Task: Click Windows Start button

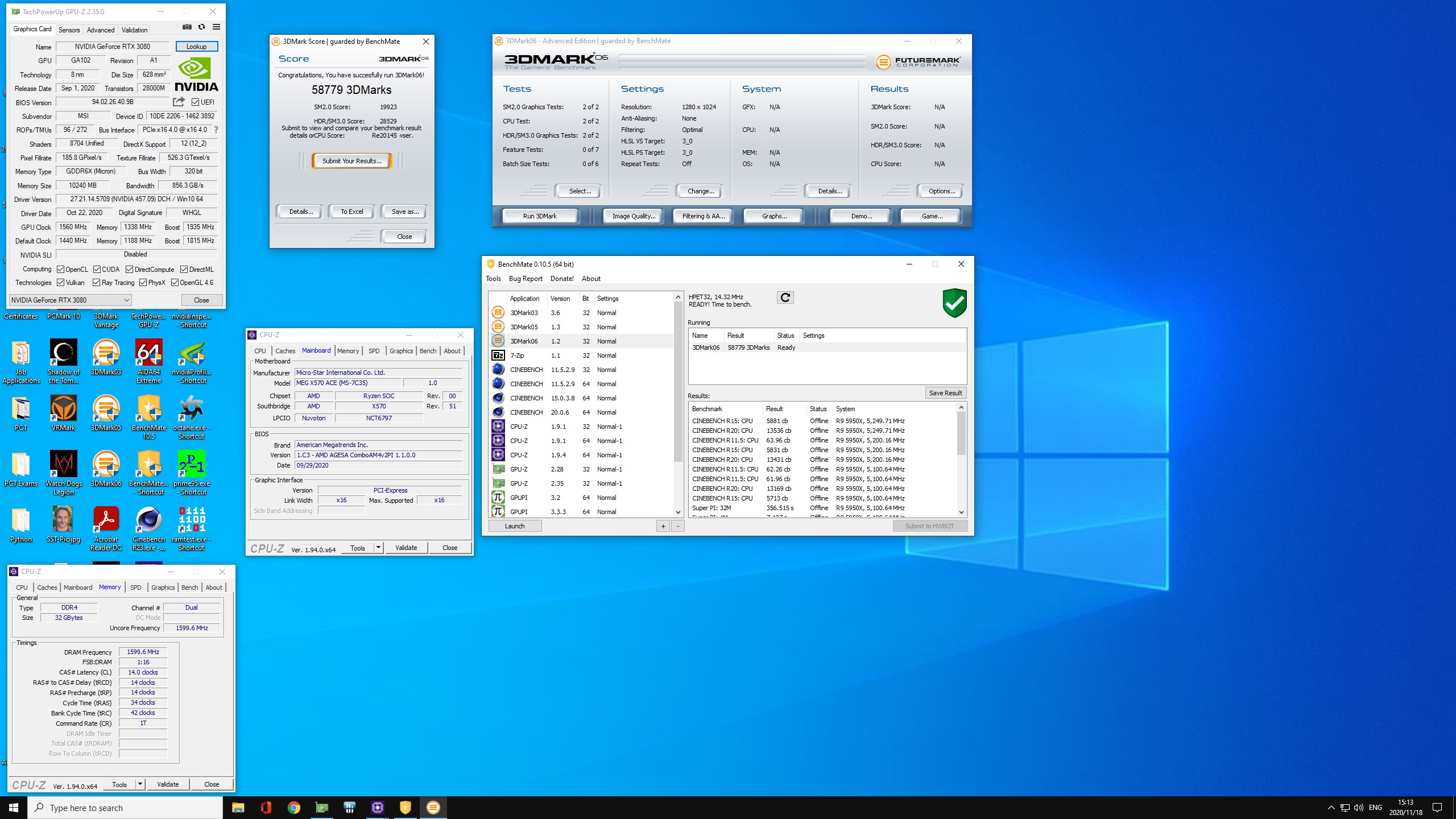Action: pyautogui.click(x=14, y=808)
